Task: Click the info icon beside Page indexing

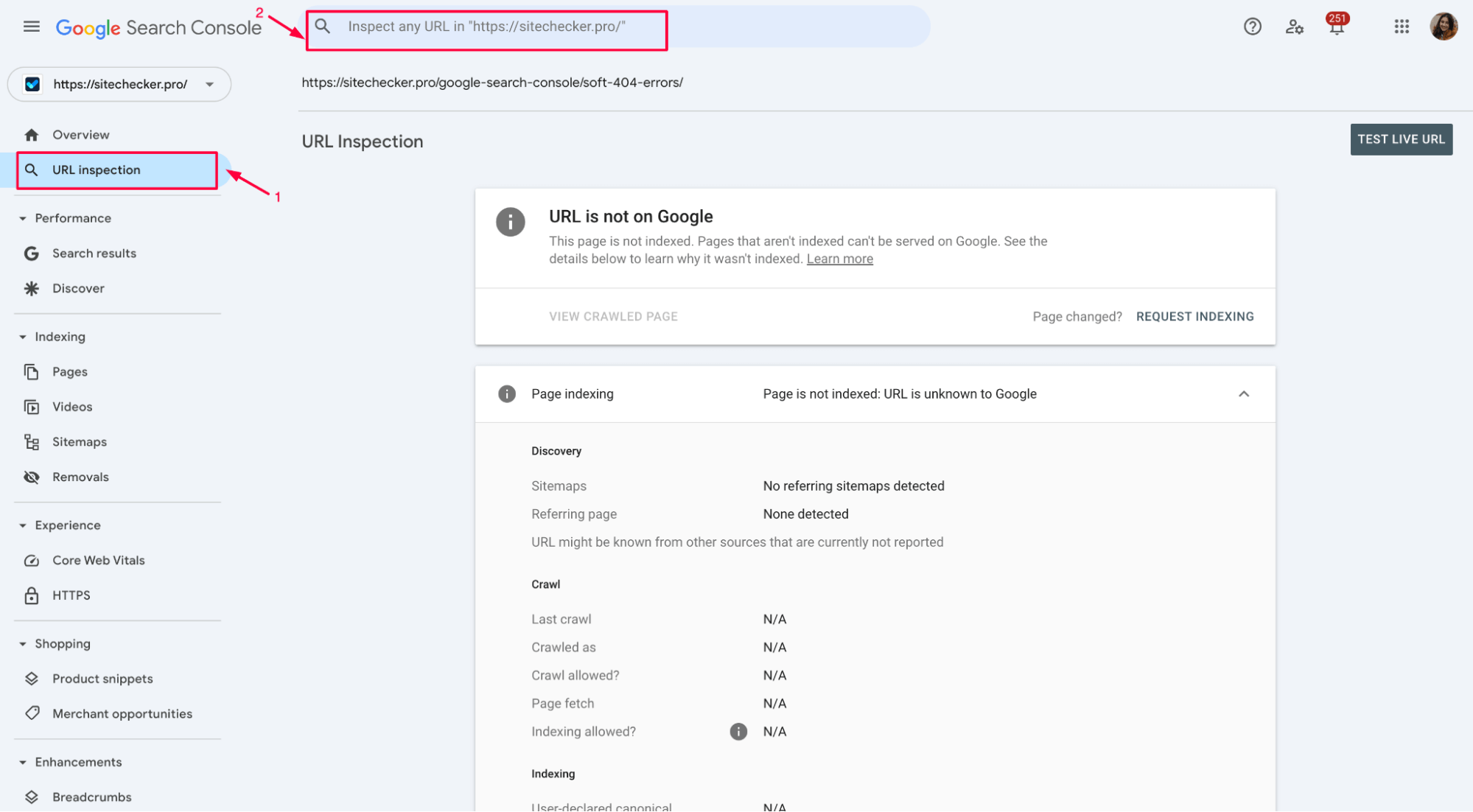Action: tap(506, 394)
